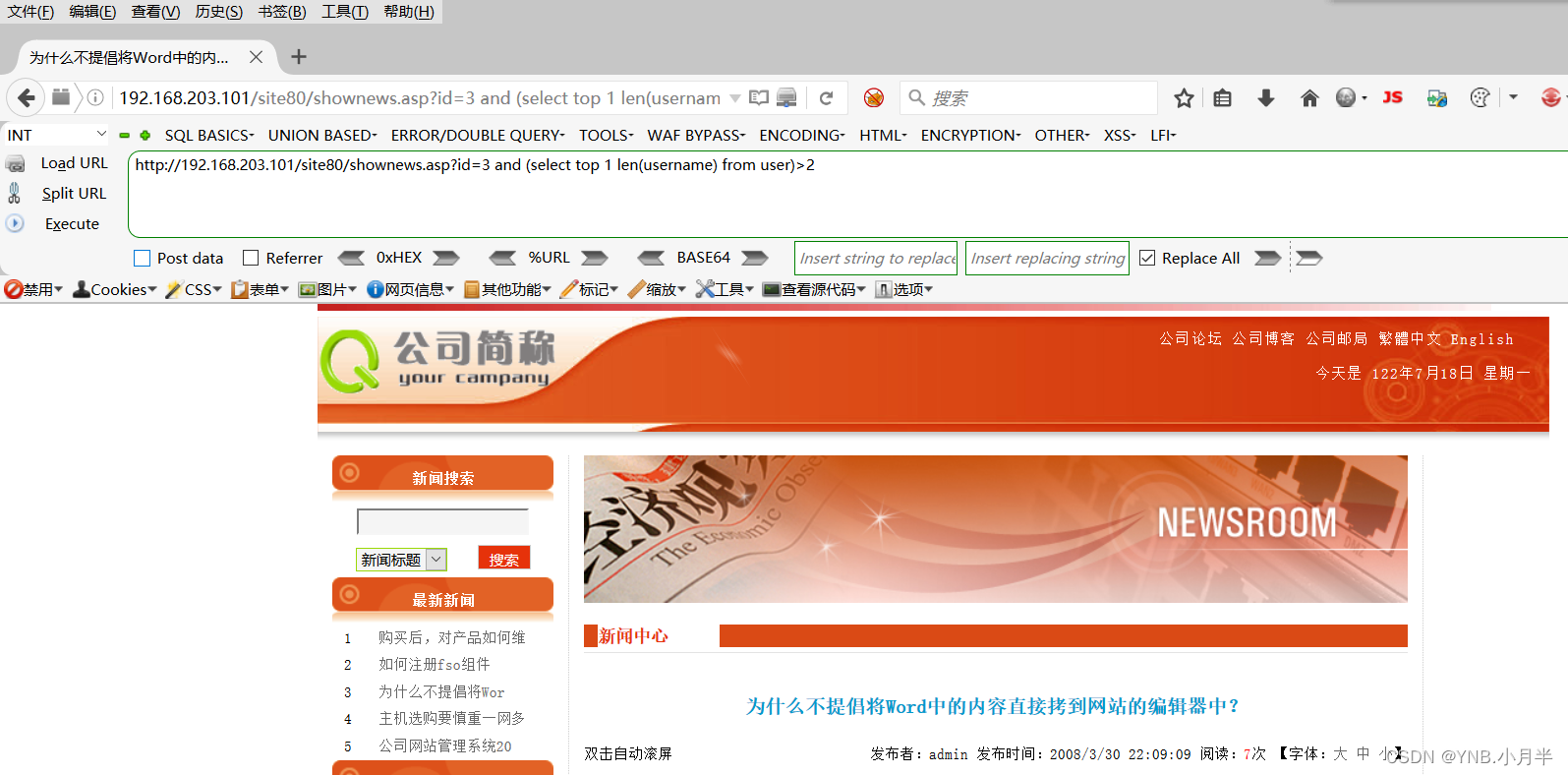Click the green plus icon in HackBar
The width and height of the screenshot is (1568, 775).
(145, 135)
